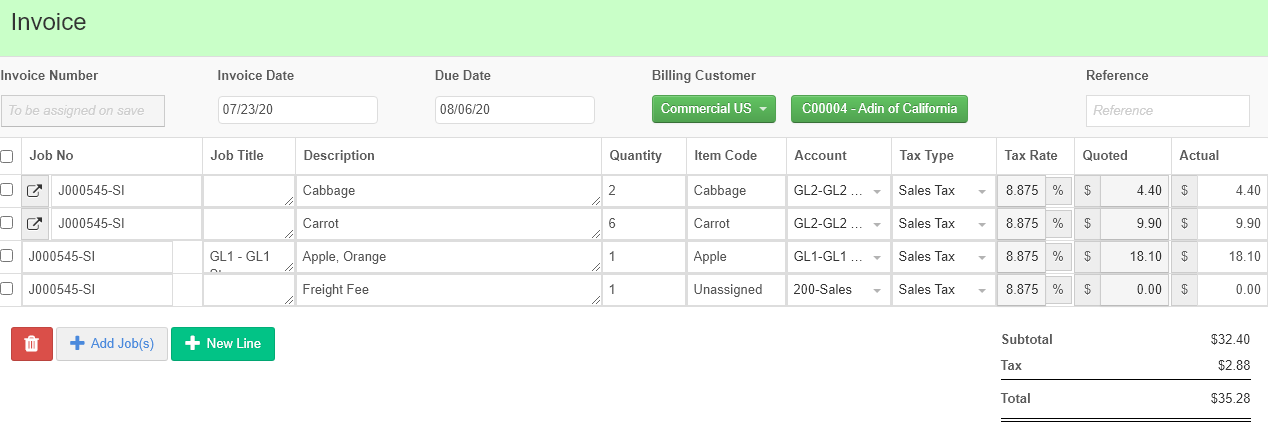
Task: Expand Tax Type dropdown for Carrot row
Action: point(940,224)
